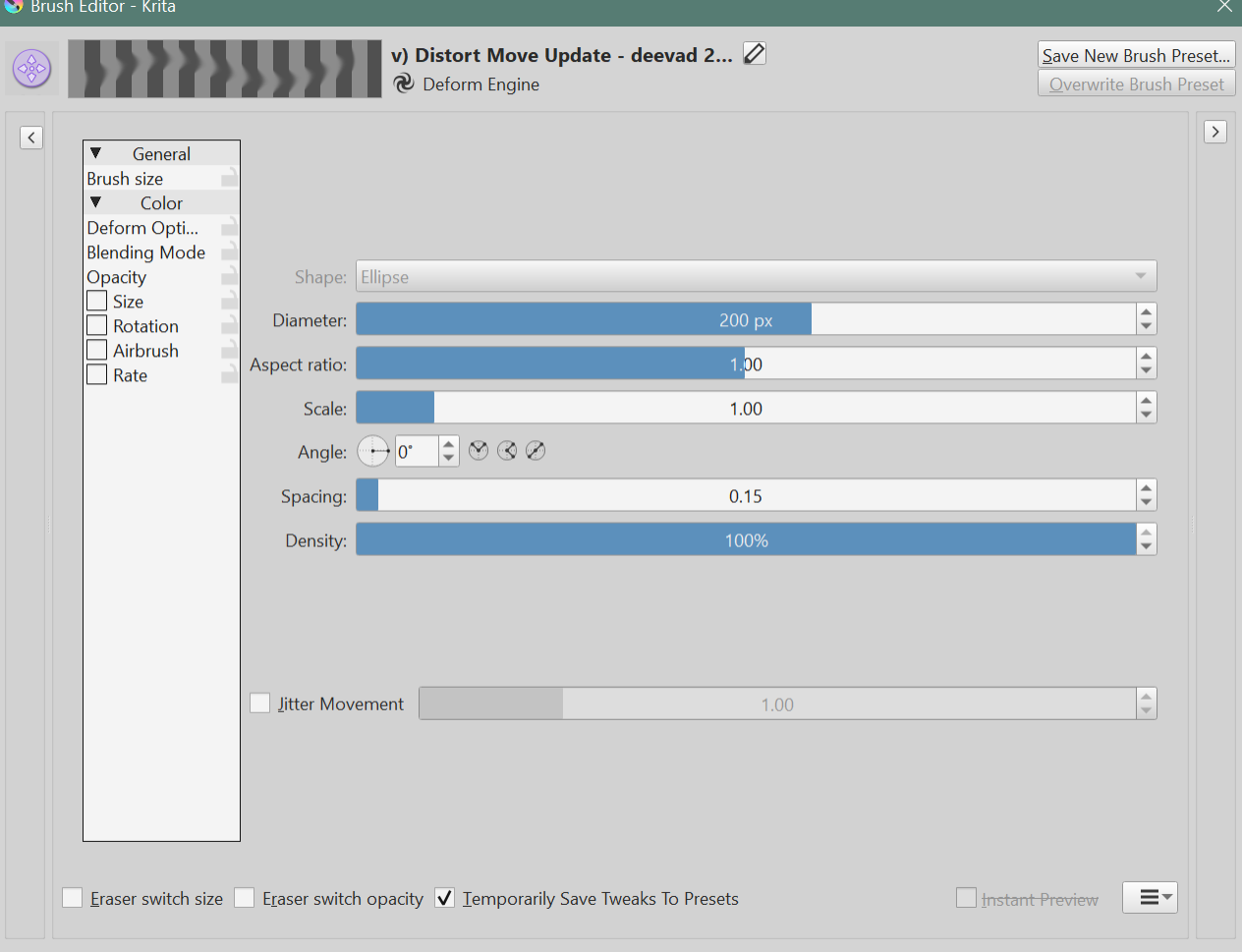Viewport: 1242px width, 952px height.
Task: Click the right panel arrow button
Action: click(x=1215, y=132)
